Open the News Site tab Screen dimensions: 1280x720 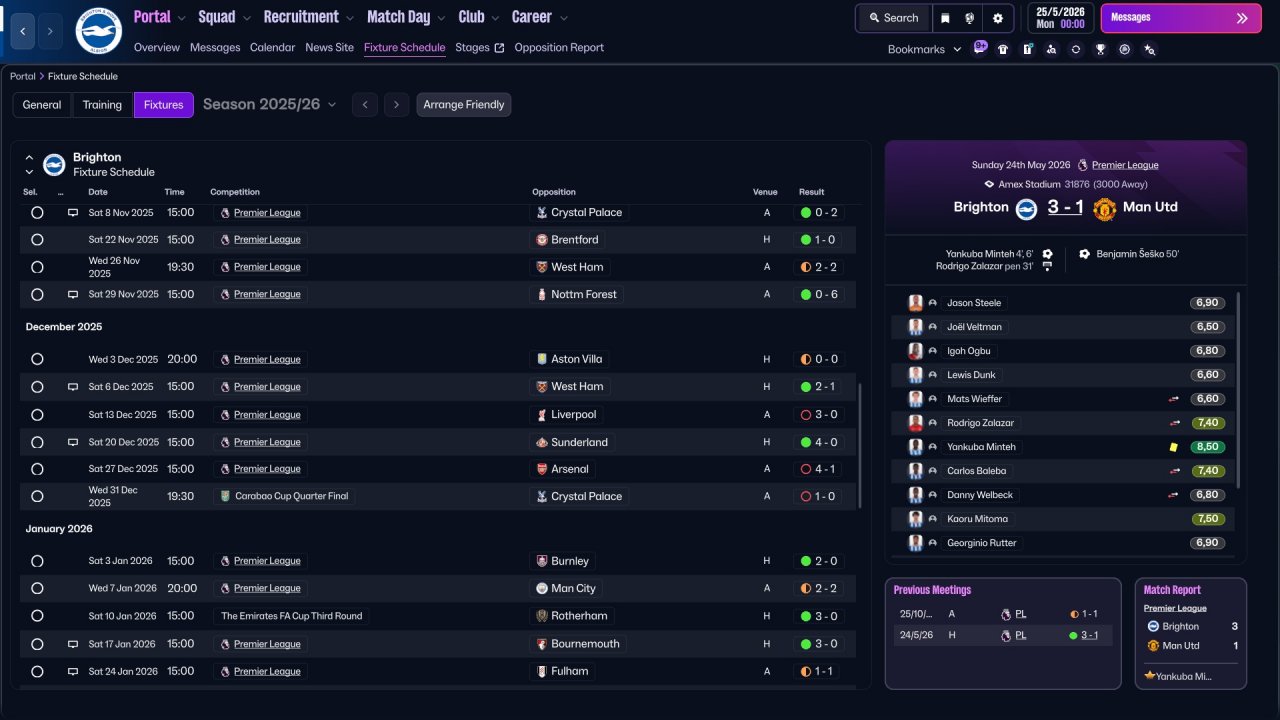pyautogui.click(x=329, y=48)
